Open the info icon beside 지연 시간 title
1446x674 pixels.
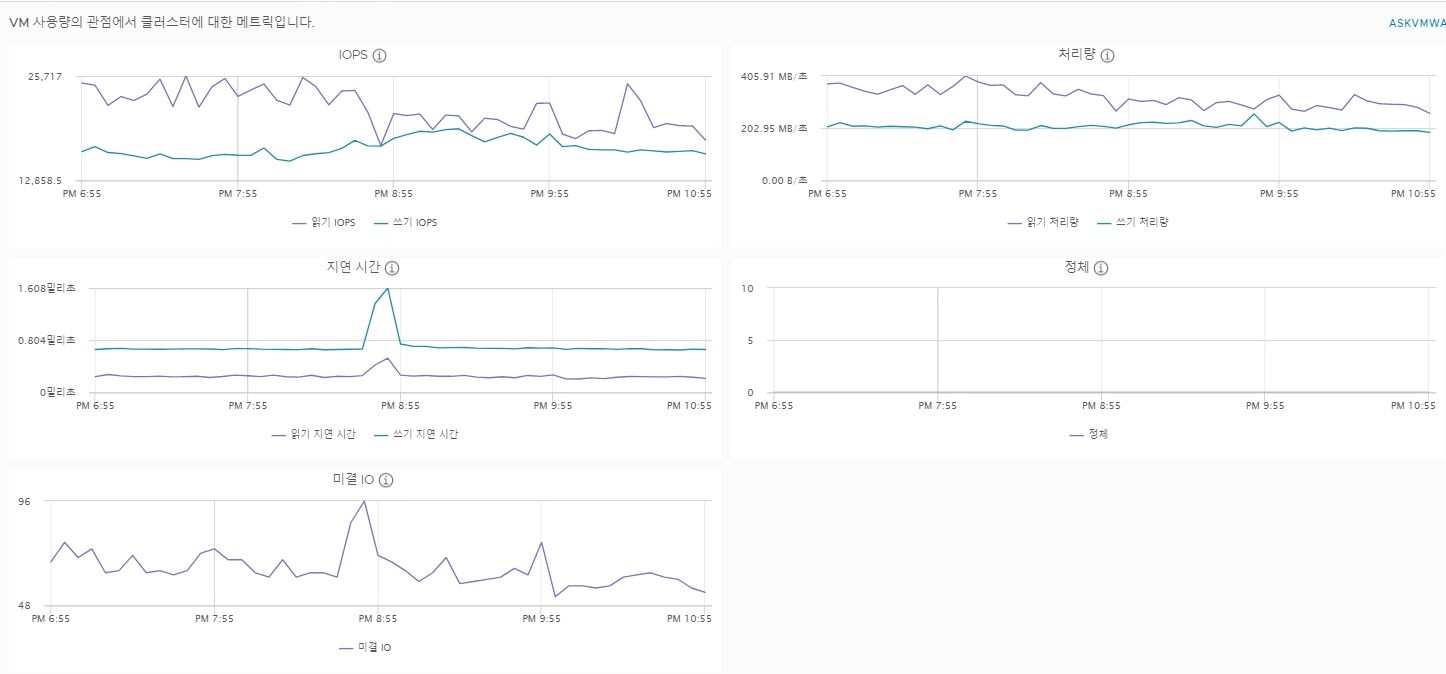pyautogui.click(x=392, y=268)
